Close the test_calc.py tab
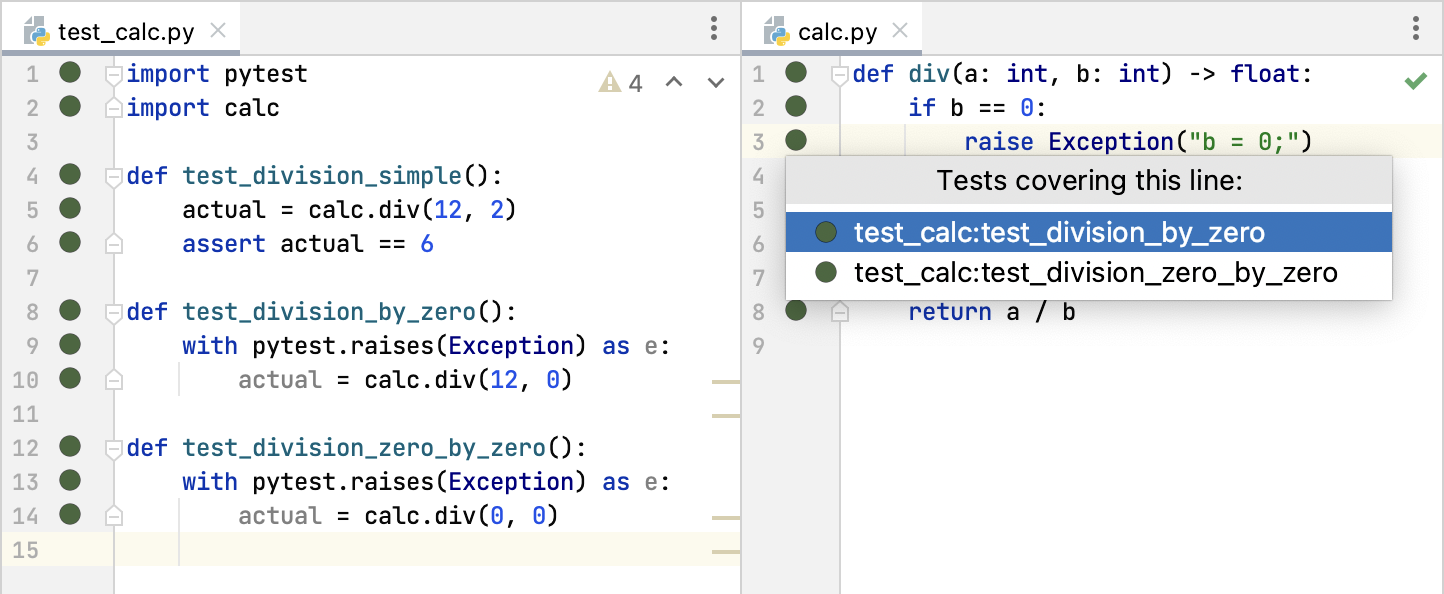This screenshot has width=1444, height=594. 219,30
